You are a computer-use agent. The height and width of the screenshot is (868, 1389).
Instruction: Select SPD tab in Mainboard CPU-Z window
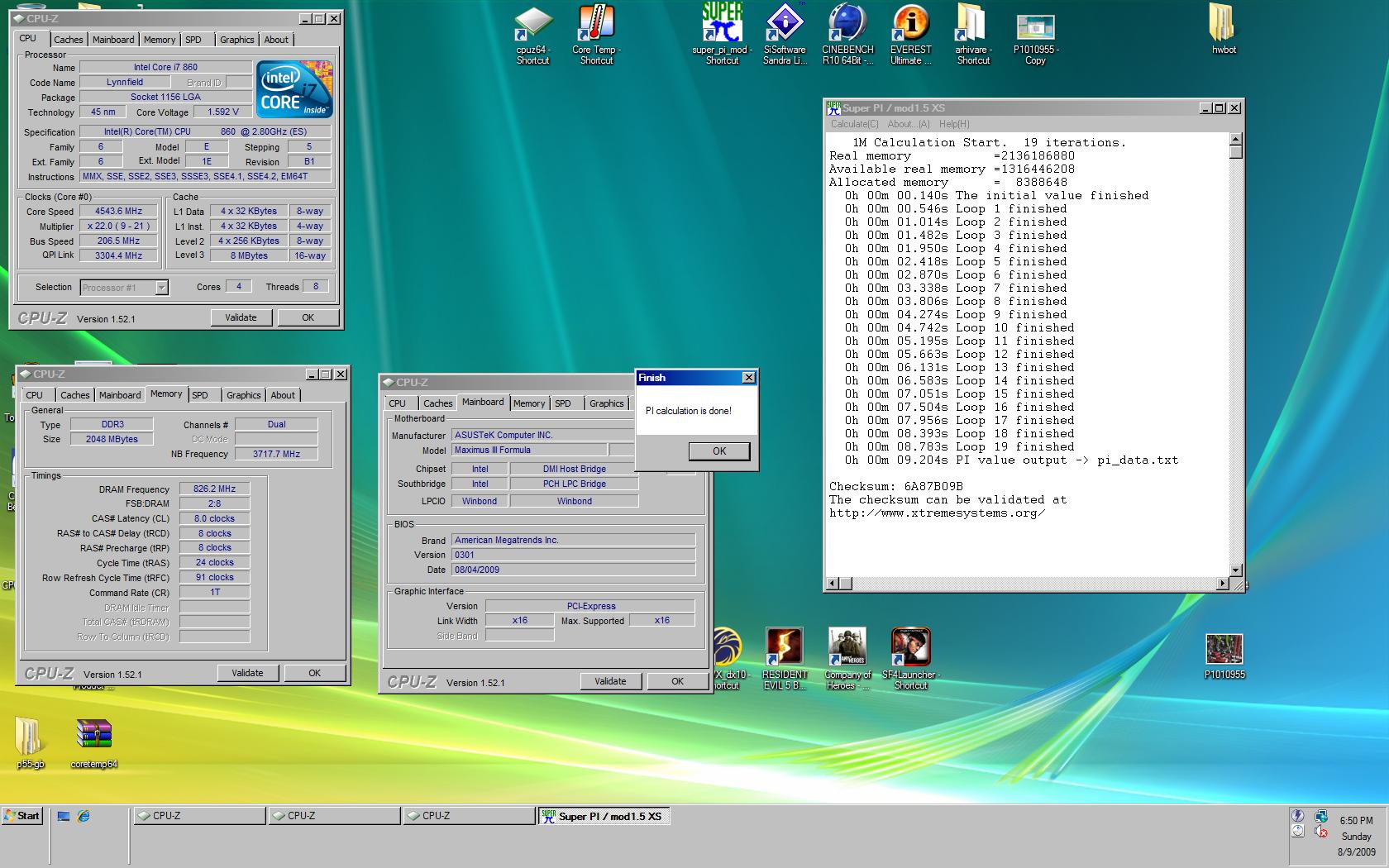coord(563,403)
